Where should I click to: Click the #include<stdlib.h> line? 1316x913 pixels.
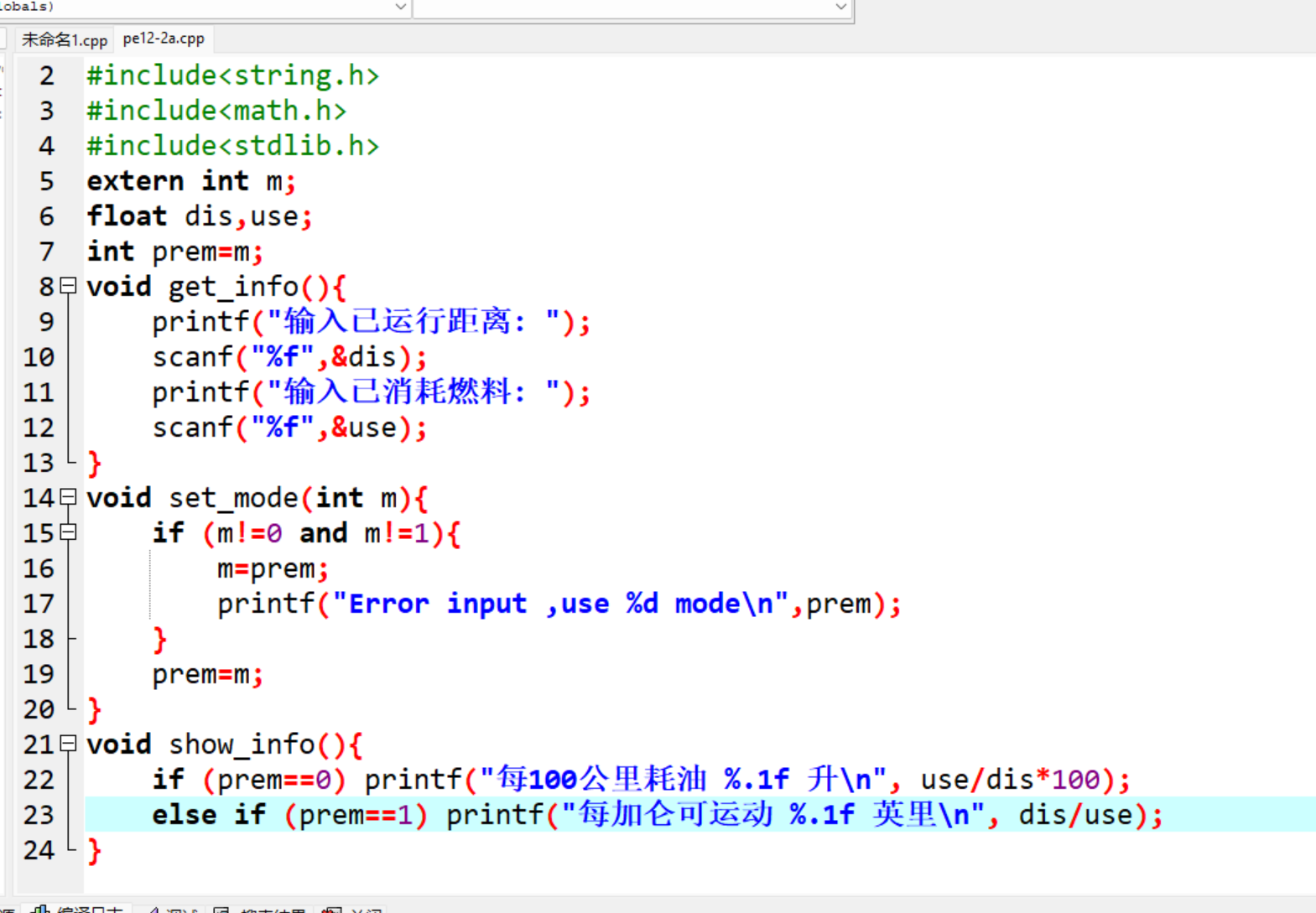(233, 146)
